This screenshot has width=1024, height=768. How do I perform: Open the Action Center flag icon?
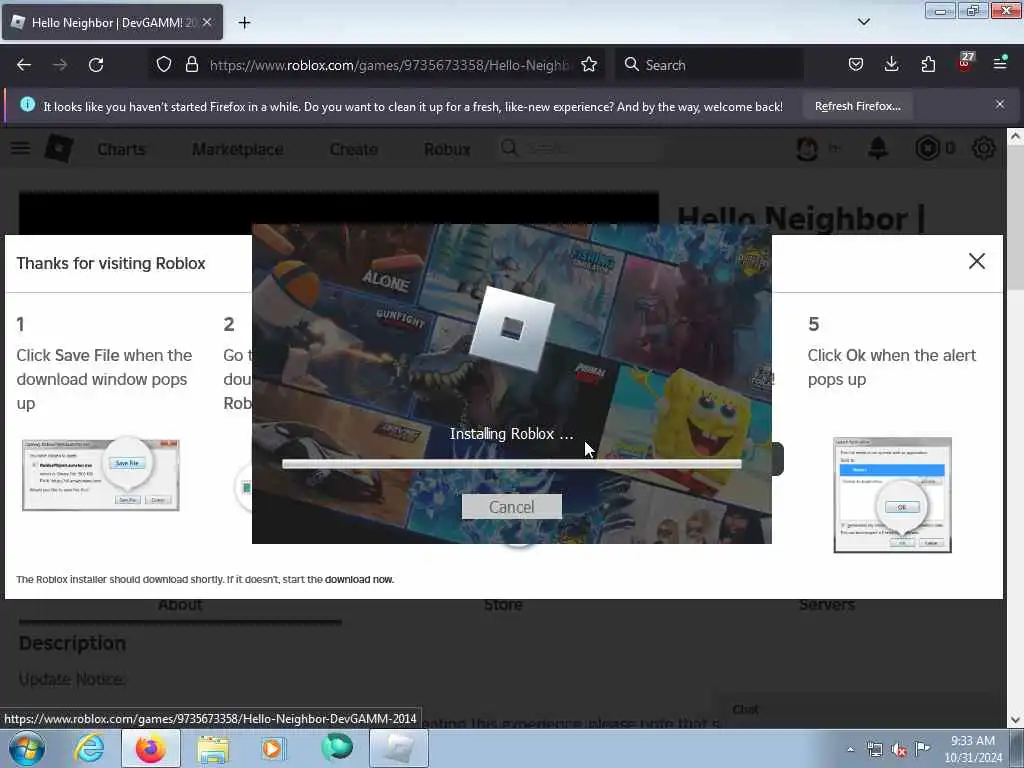click(923, 748)
